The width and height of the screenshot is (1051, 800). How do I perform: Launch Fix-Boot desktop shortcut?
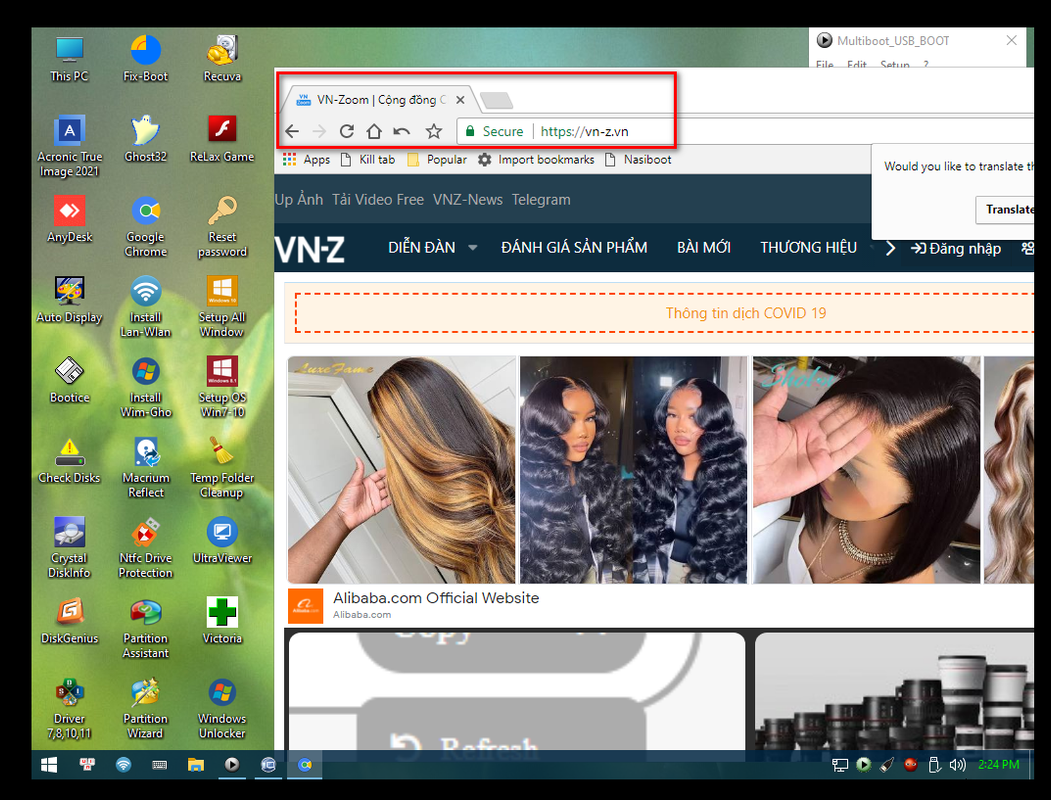point(145,59)
